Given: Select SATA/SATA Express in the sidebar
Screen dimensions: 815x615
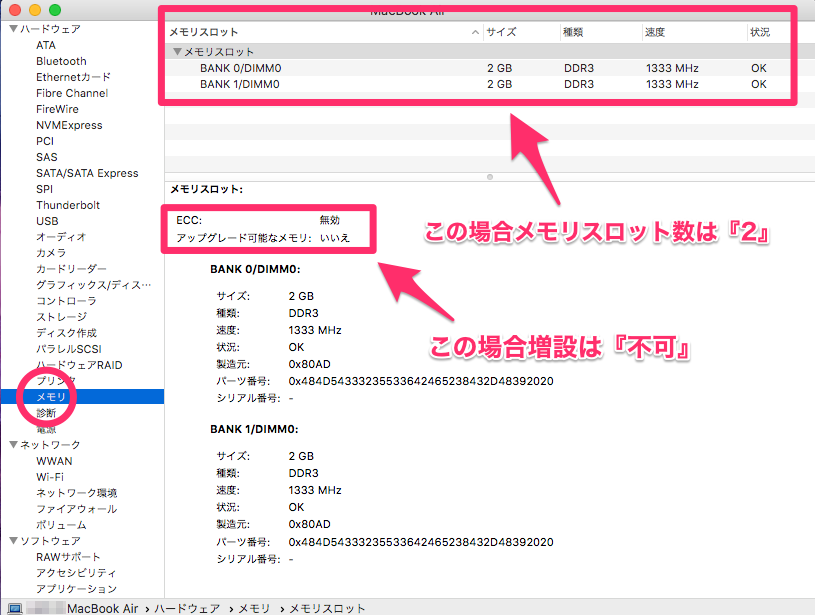Looking at the screenshot, I should 87,173.
